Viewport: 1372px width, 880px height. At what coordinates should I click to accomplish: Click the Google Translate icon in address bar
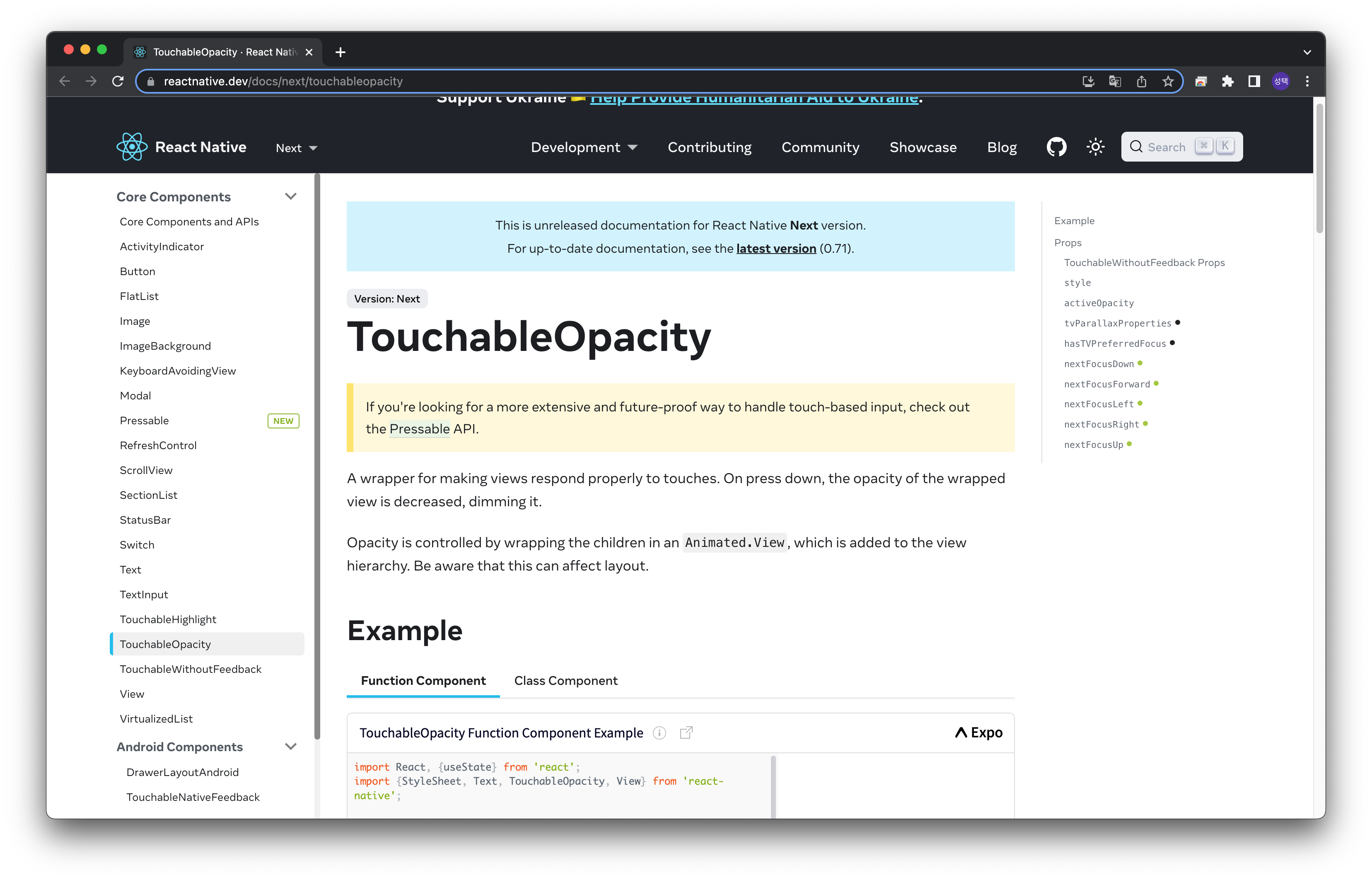[x=1114, y=81]
